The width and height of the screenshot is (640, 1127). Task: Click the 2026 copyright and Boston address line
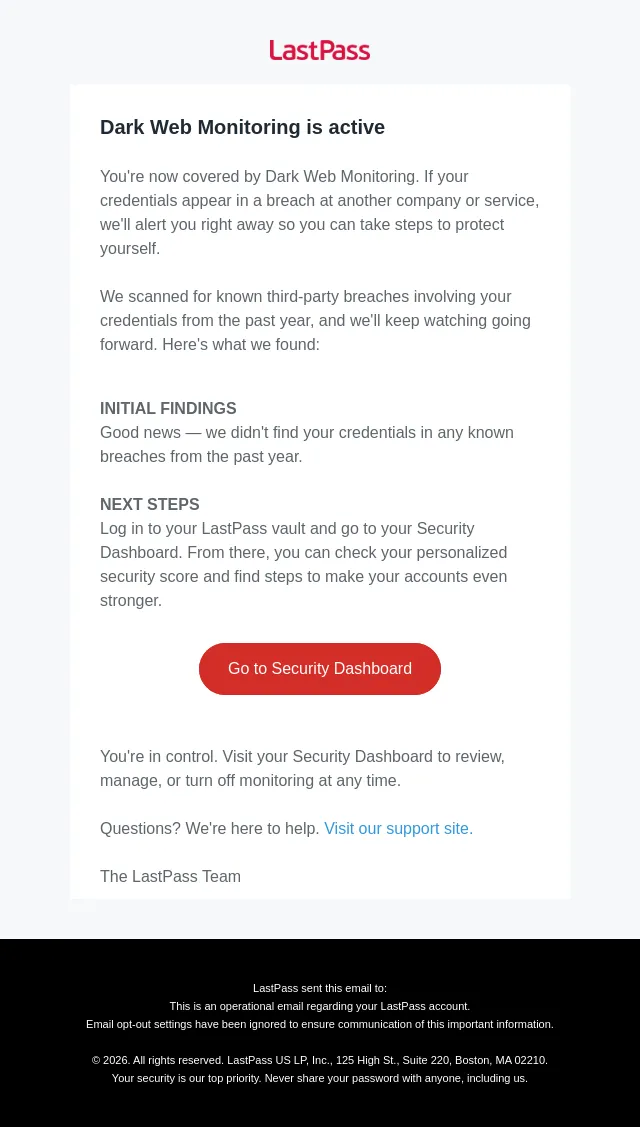[320, 1060]
